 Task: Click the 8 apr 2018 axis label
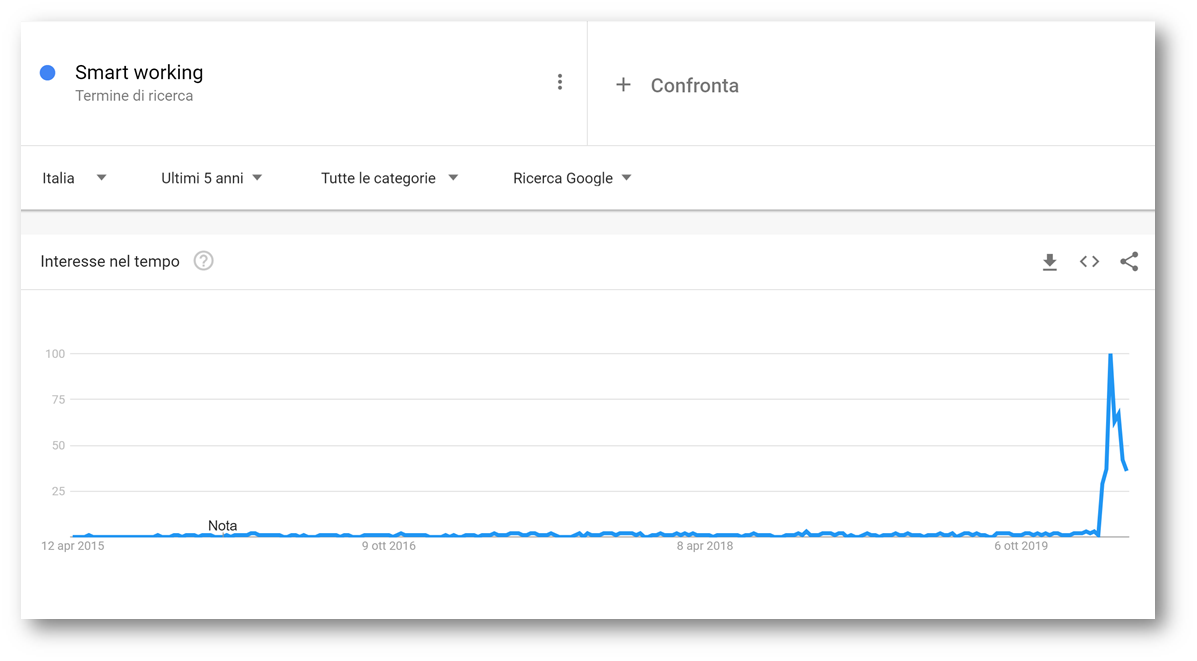point(705,546)
